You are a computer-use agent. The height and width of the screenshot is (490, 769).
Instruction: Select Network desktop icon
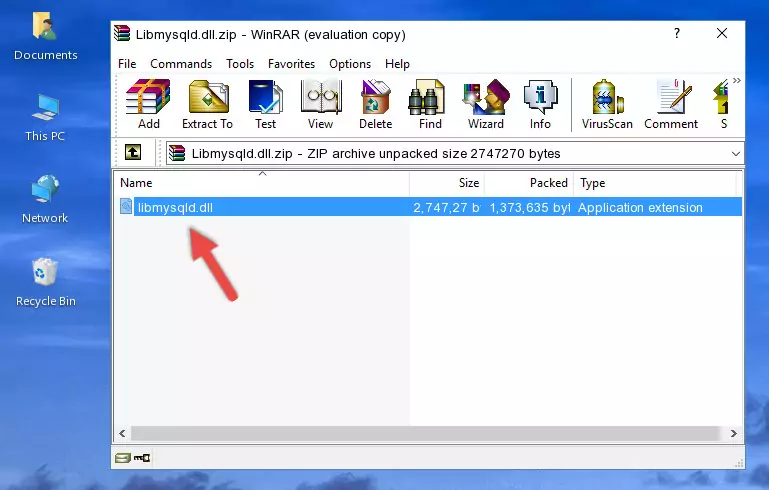[45, 199]
